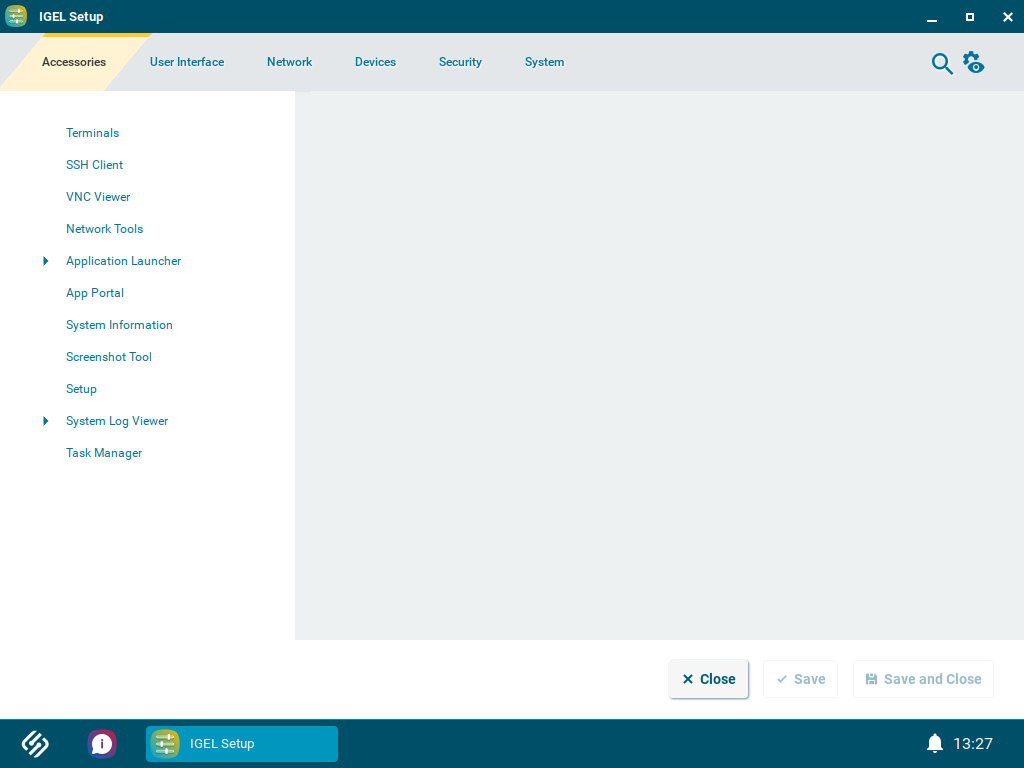Switch to the Network tab
This screenshot has height=768, width=1024.
click(289, 62)
